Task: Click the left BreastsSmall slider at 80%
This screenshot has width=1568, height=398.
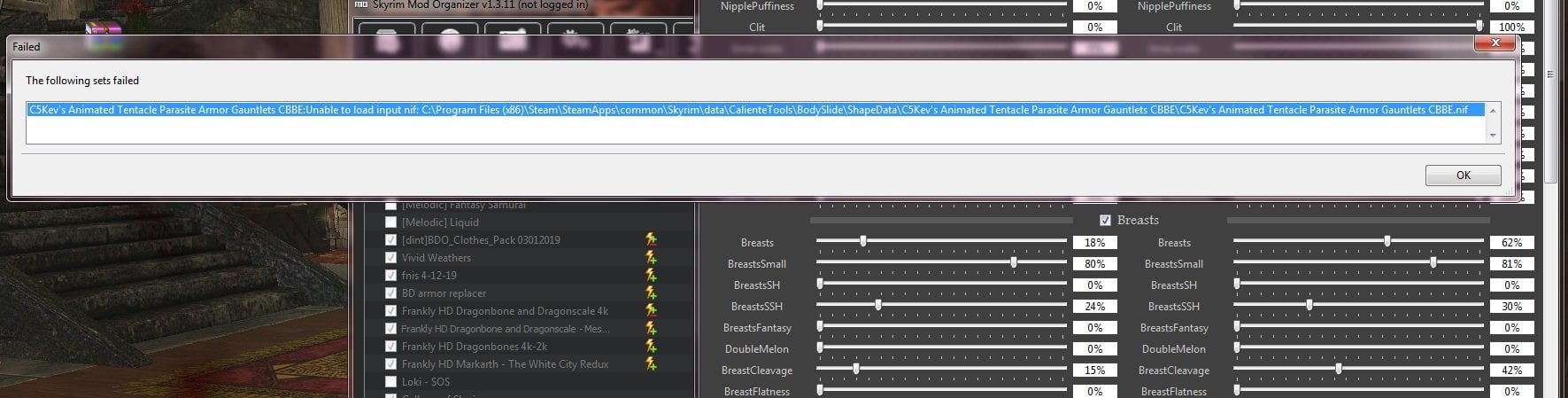Action: [x=1014, y=262]
